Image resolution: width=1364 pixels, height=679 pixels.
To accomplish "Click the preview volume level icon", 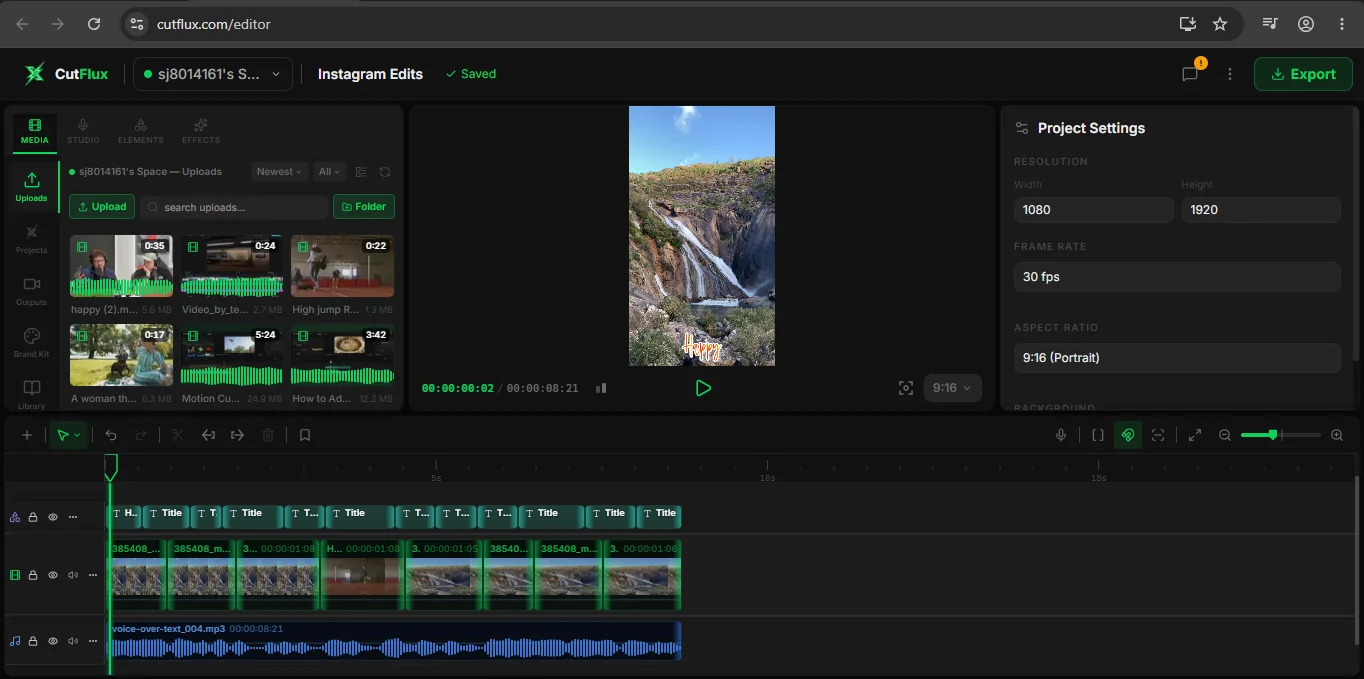I will (601, 388).
